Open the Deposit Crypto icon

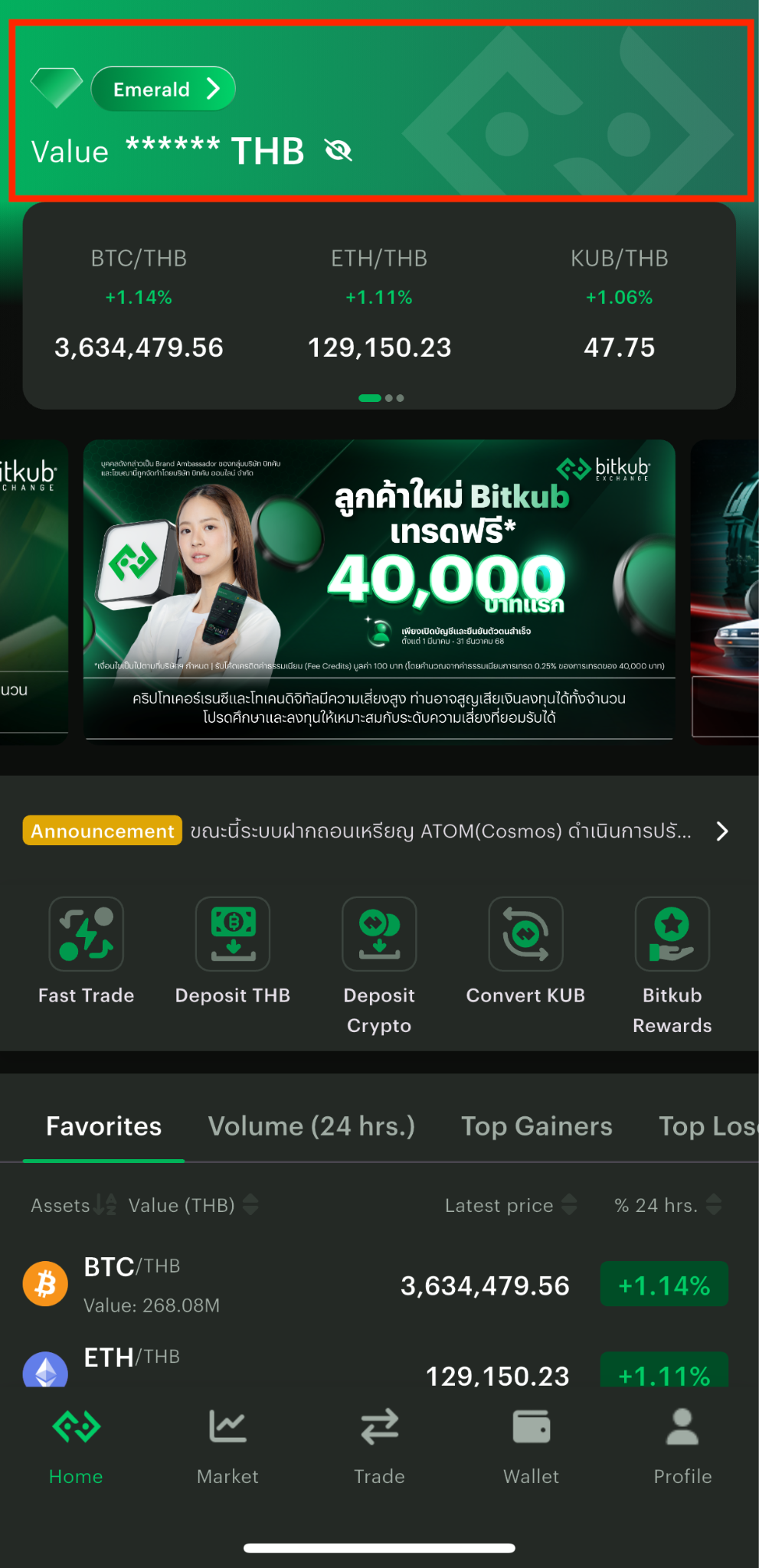tap(379, 933)
